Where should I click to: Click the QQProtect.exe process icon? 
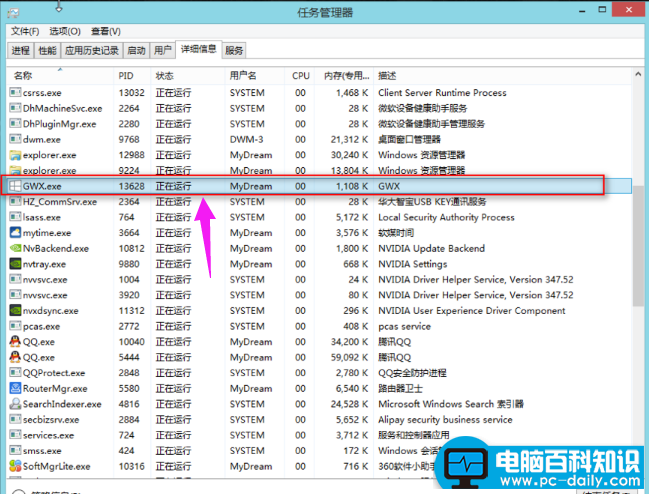click(x=15, y=373)
